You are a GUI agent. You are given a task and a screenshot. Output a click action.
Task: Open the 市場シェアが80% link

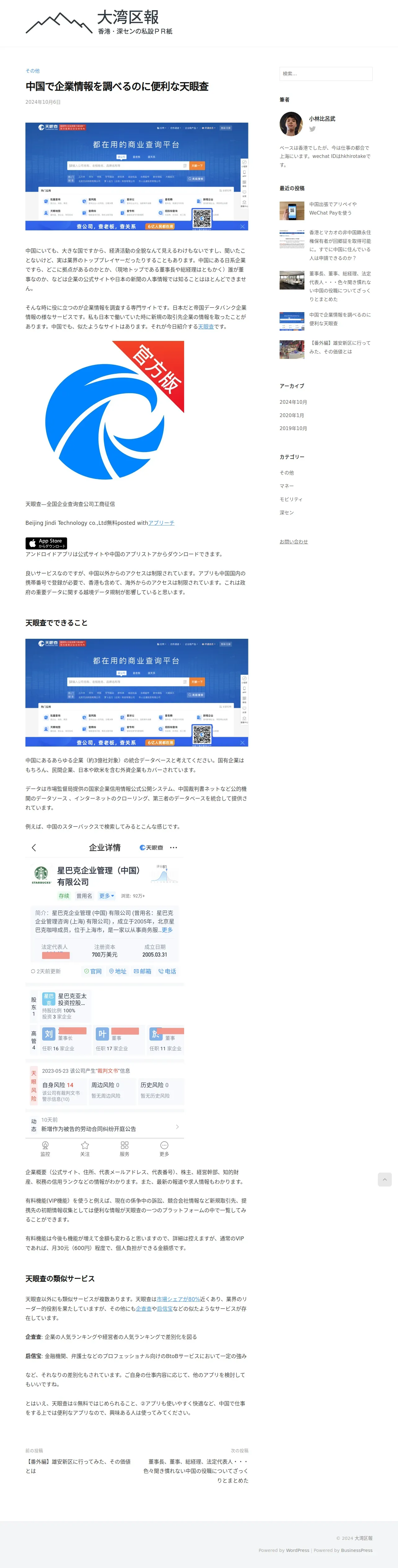pos(179,1299)
